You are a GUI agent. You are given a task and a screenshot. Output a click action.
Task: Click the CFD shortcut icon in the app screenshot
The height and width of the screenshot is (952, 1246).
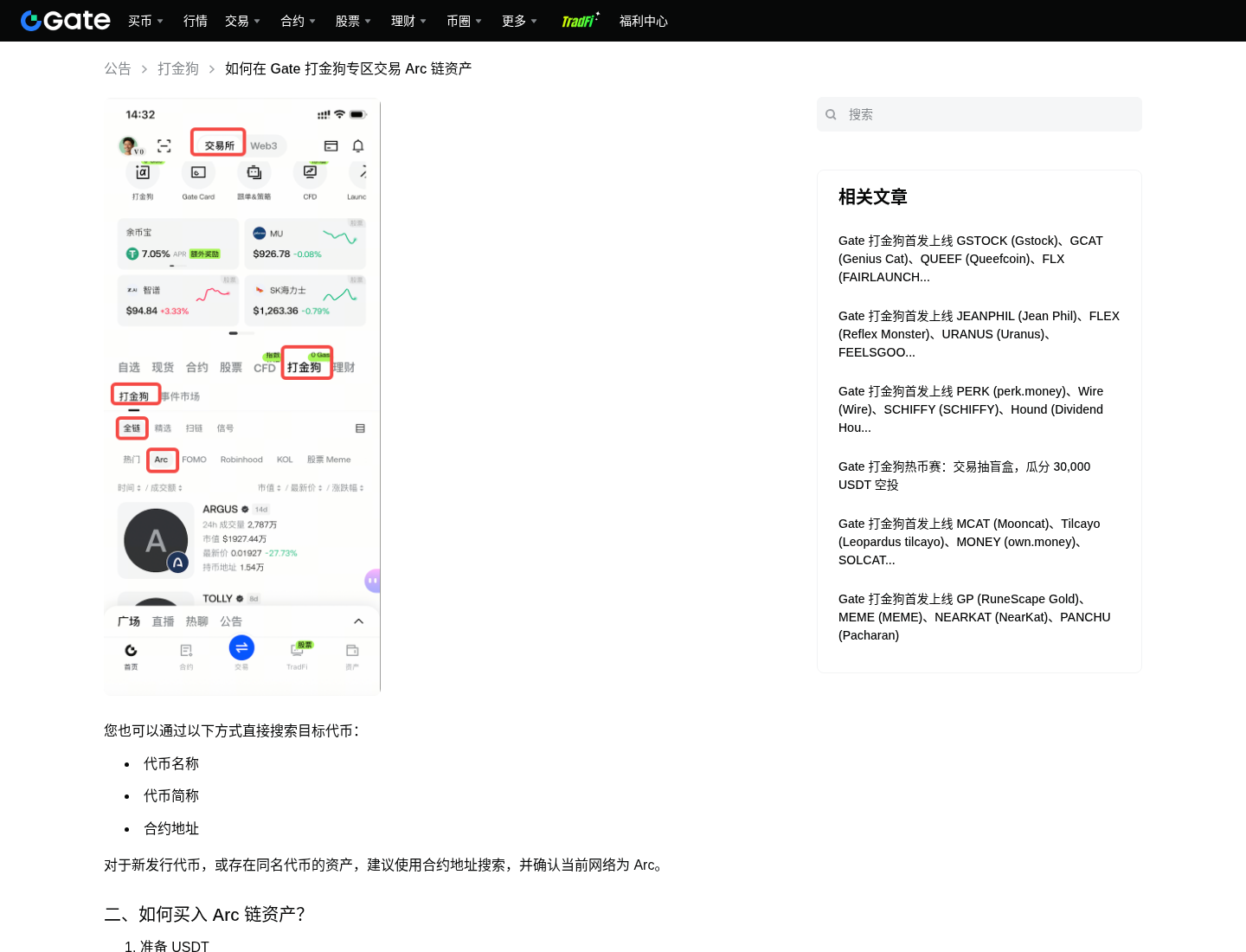point(310,172)
